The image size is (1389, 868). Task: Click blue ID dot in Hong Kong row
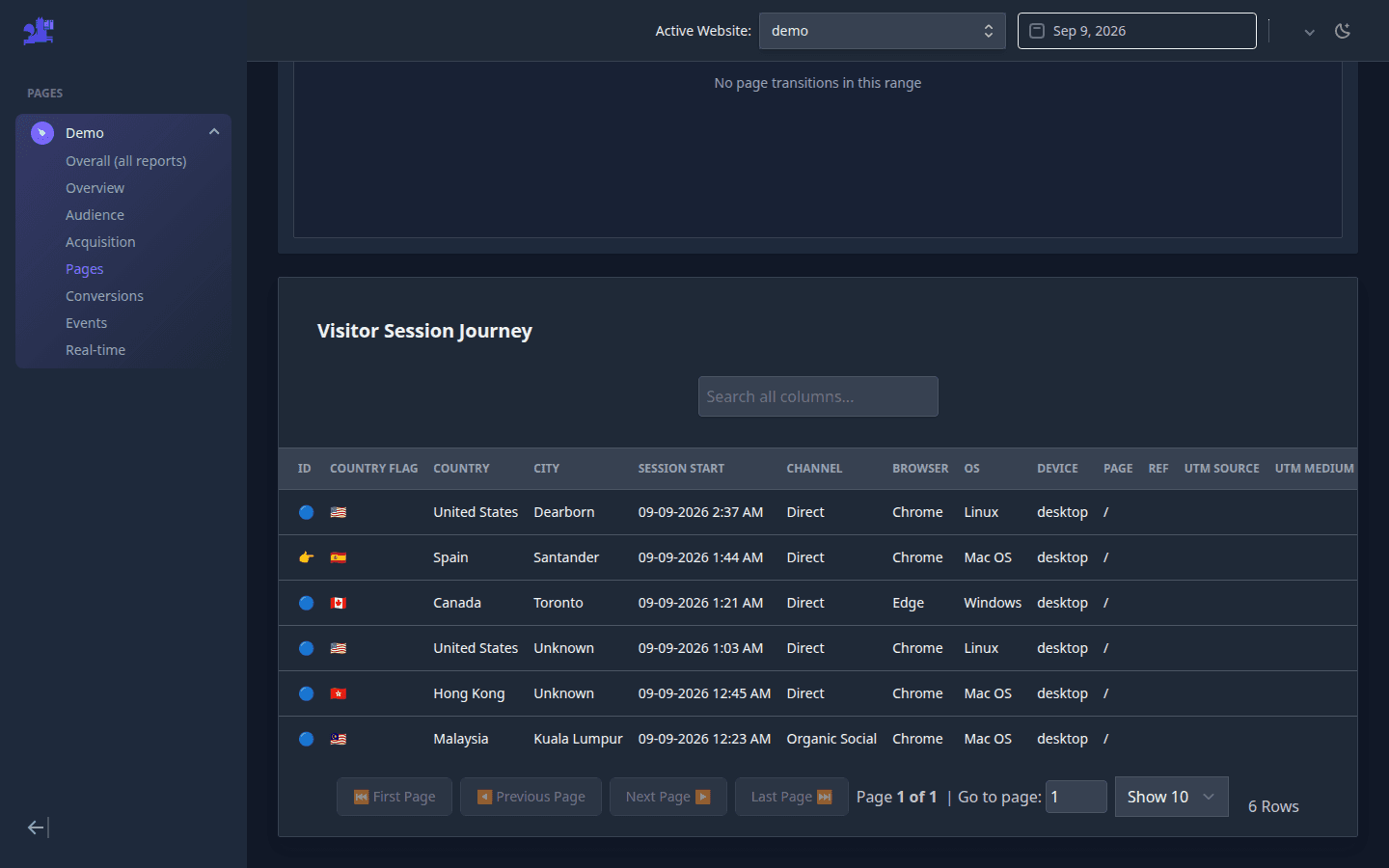click(306, 693)
